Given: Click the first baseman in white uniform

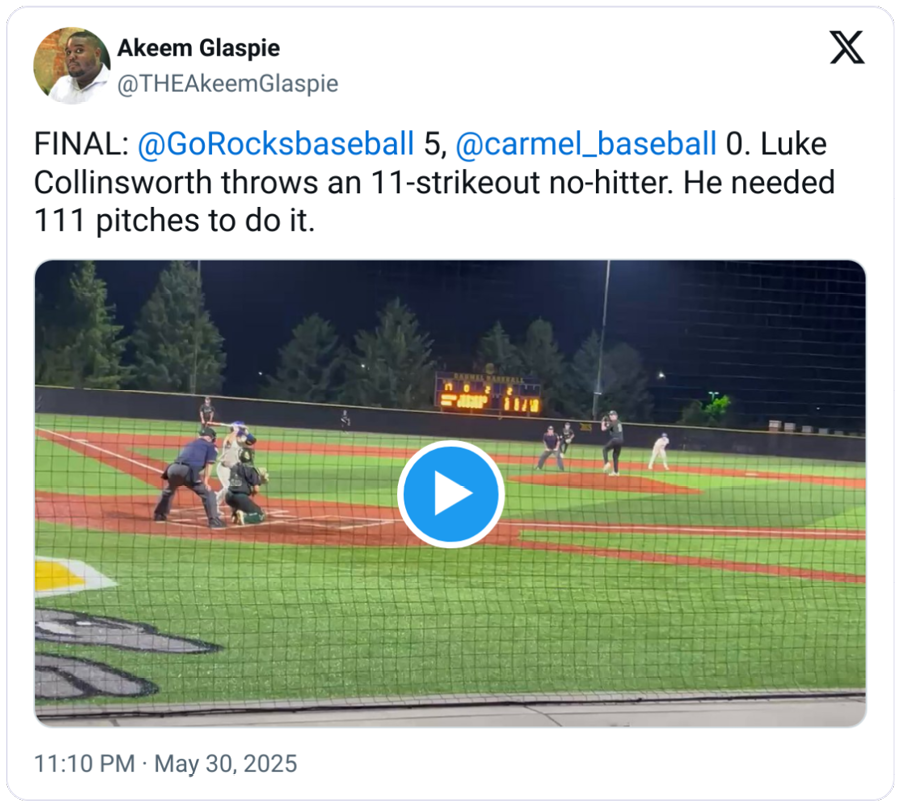Looking at the screenshot, I should point(660,451).
